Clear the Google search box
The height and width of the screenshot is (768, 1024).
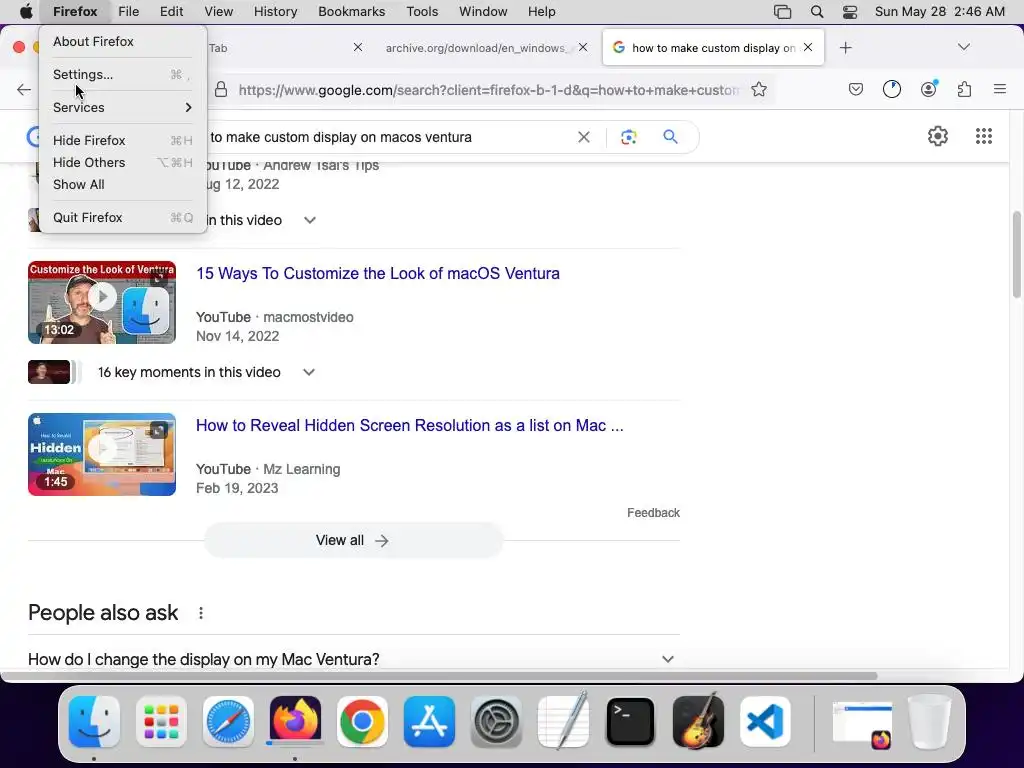click(x=584, y=137)
